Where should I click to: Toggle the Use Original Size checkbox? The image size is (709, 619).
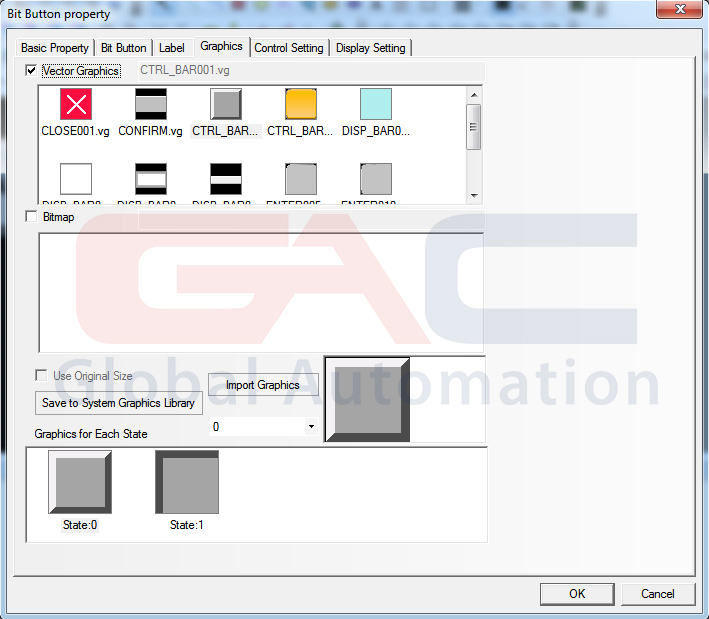(x=41, y=375)
